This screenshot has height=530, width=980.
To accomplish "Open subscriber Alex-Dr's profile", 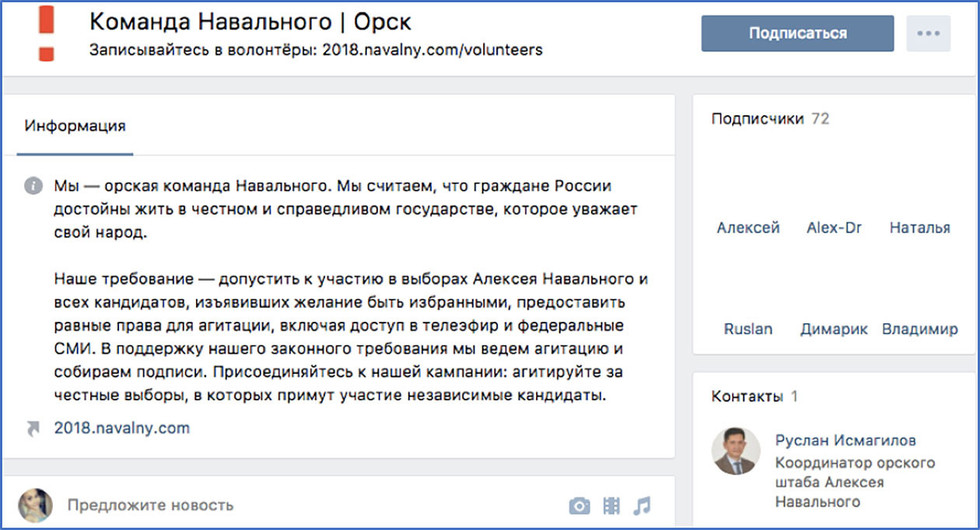I will tap(834, 228).
